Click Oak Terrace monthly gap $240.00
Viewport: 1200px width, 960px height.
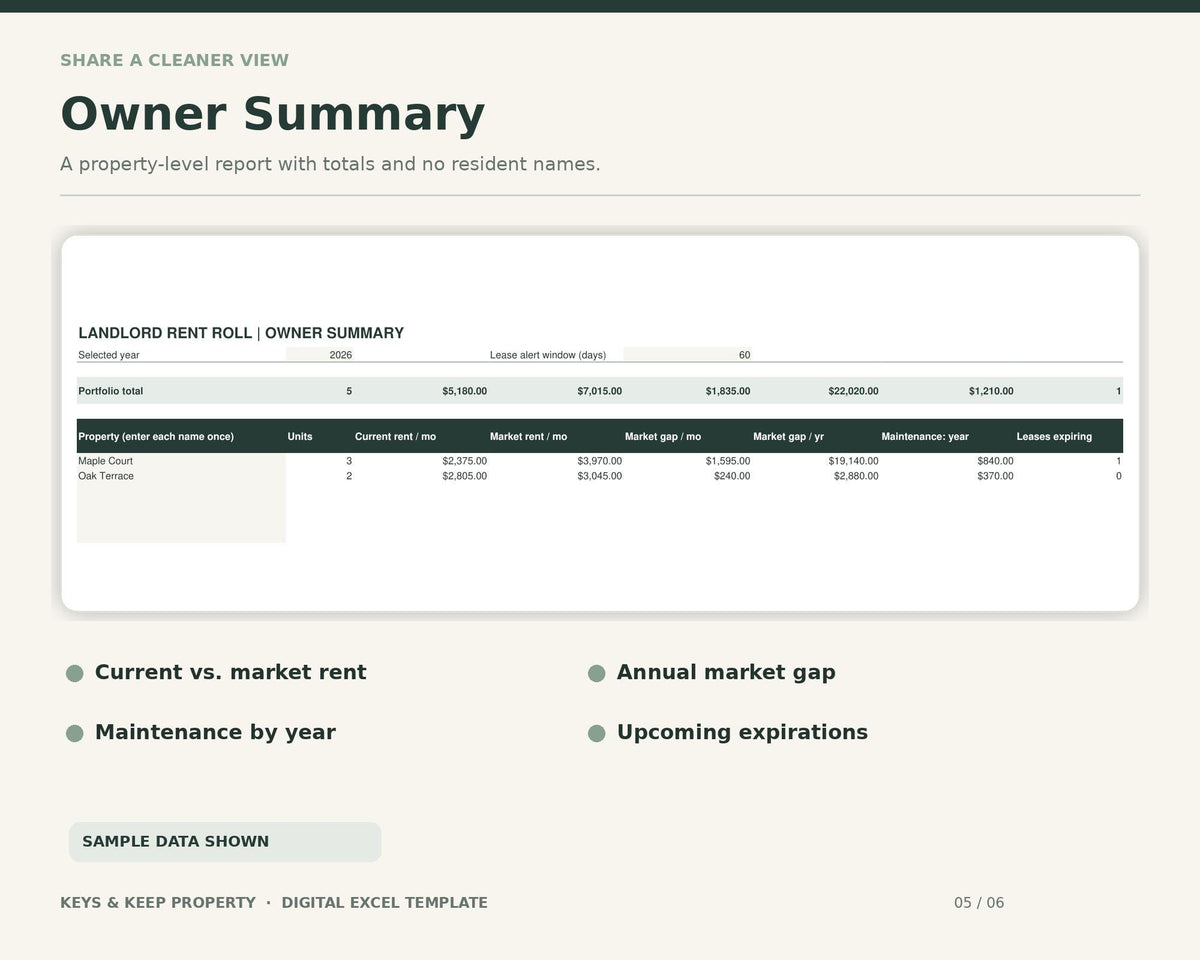tap(732, 476)
